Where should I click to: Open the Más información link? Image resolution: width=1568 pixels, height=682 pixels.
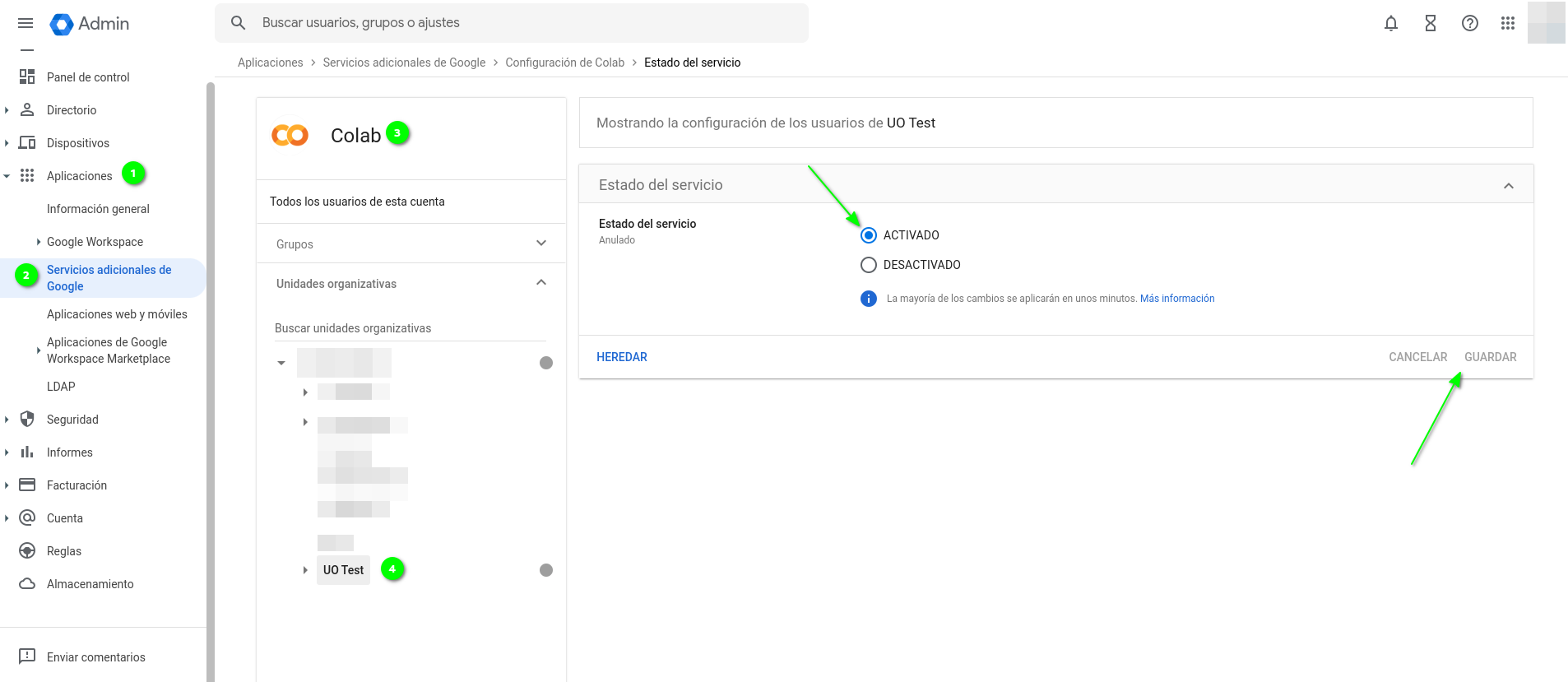1177,299
